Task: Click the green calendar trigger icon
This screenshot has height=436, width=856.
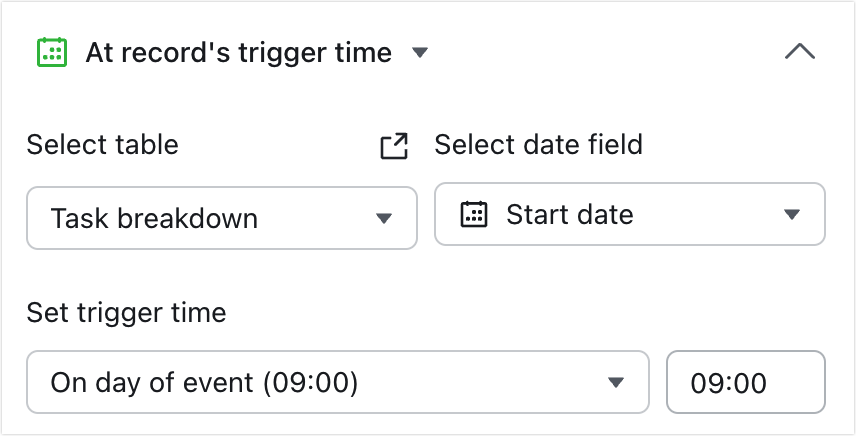Action: 52,52
